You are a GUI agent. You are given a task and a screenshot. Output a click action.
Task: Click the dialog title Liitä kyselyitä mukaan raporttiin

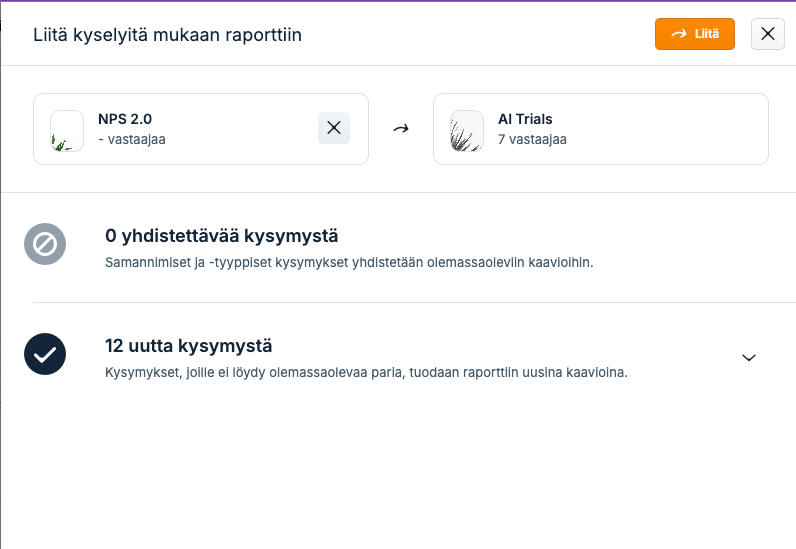click(x=168, y=35)
